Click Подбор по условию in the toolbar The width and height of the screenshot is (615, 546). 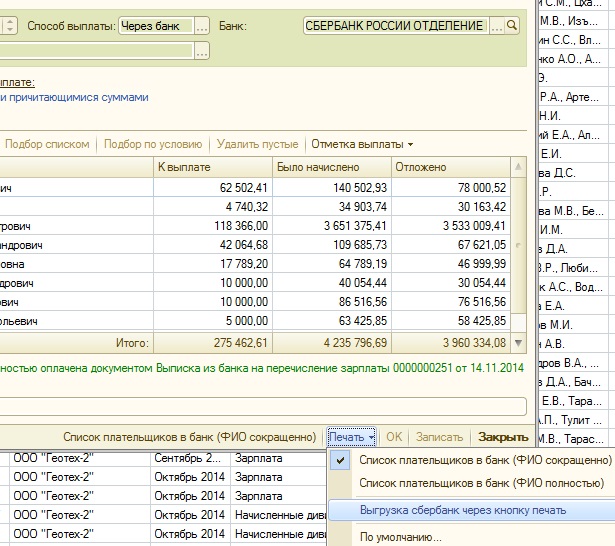[x=153, y=144]
